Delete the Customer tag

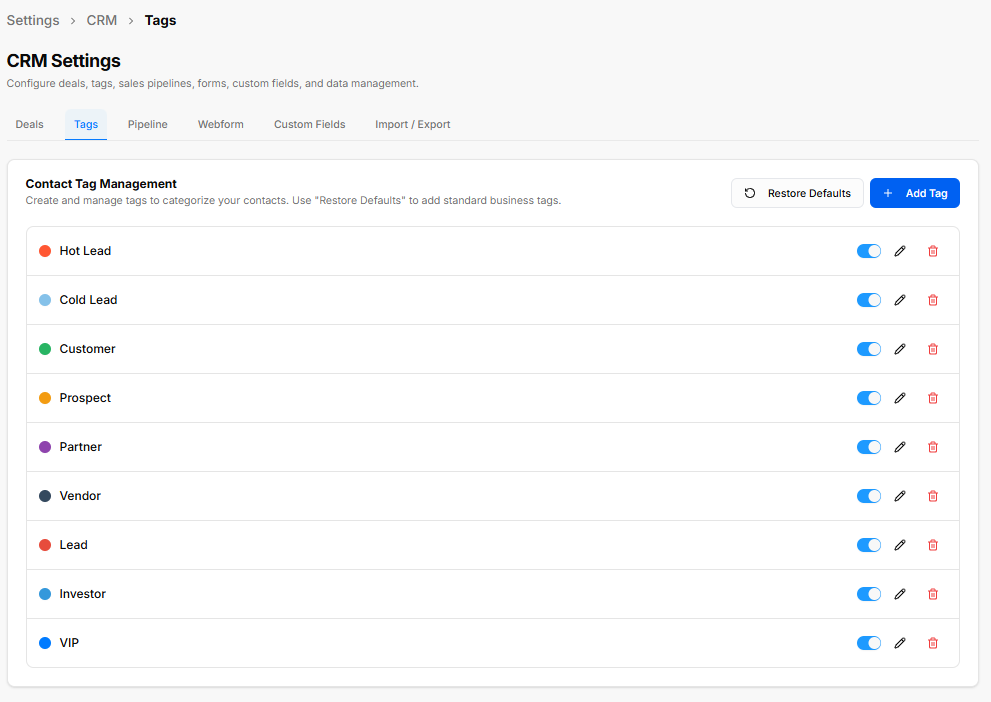coord(933,349)
